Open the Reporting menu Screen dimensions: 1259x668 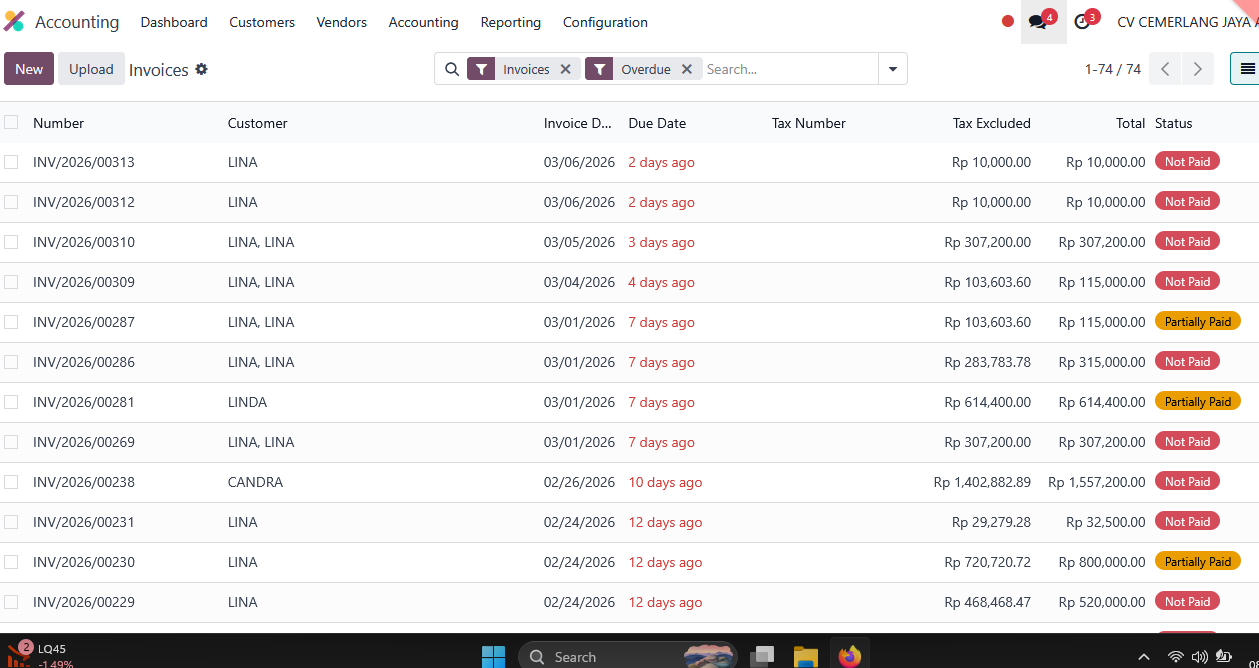point(510,22)
